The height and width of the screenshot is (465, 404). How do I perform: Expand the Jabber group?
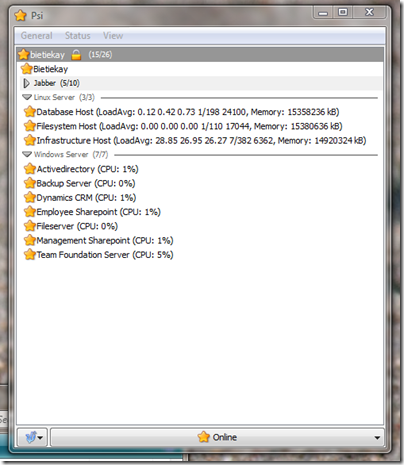26,83
